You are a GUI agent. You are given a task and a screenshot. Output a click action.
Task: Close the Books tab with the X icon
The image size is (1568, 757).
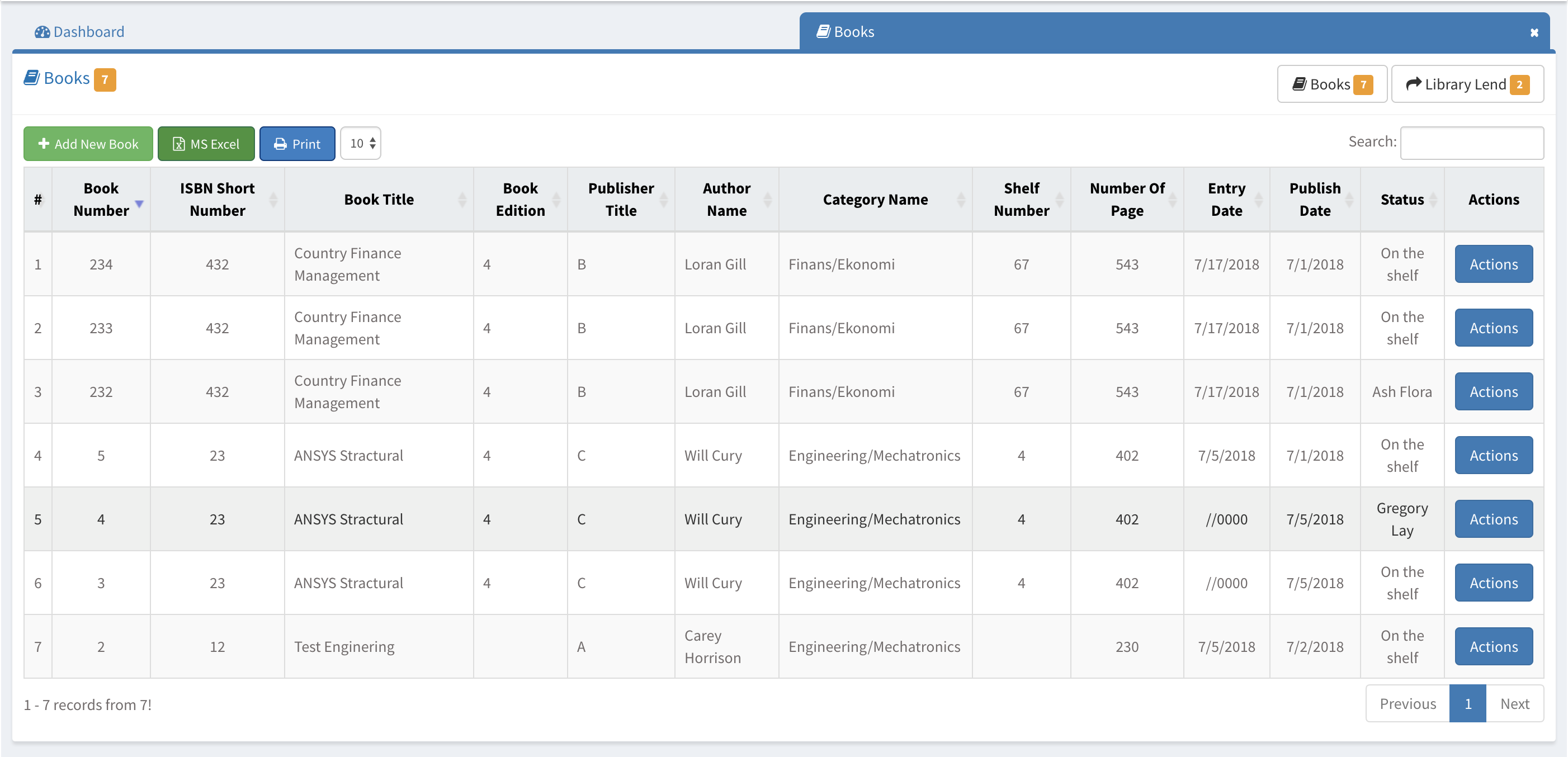1534,33
